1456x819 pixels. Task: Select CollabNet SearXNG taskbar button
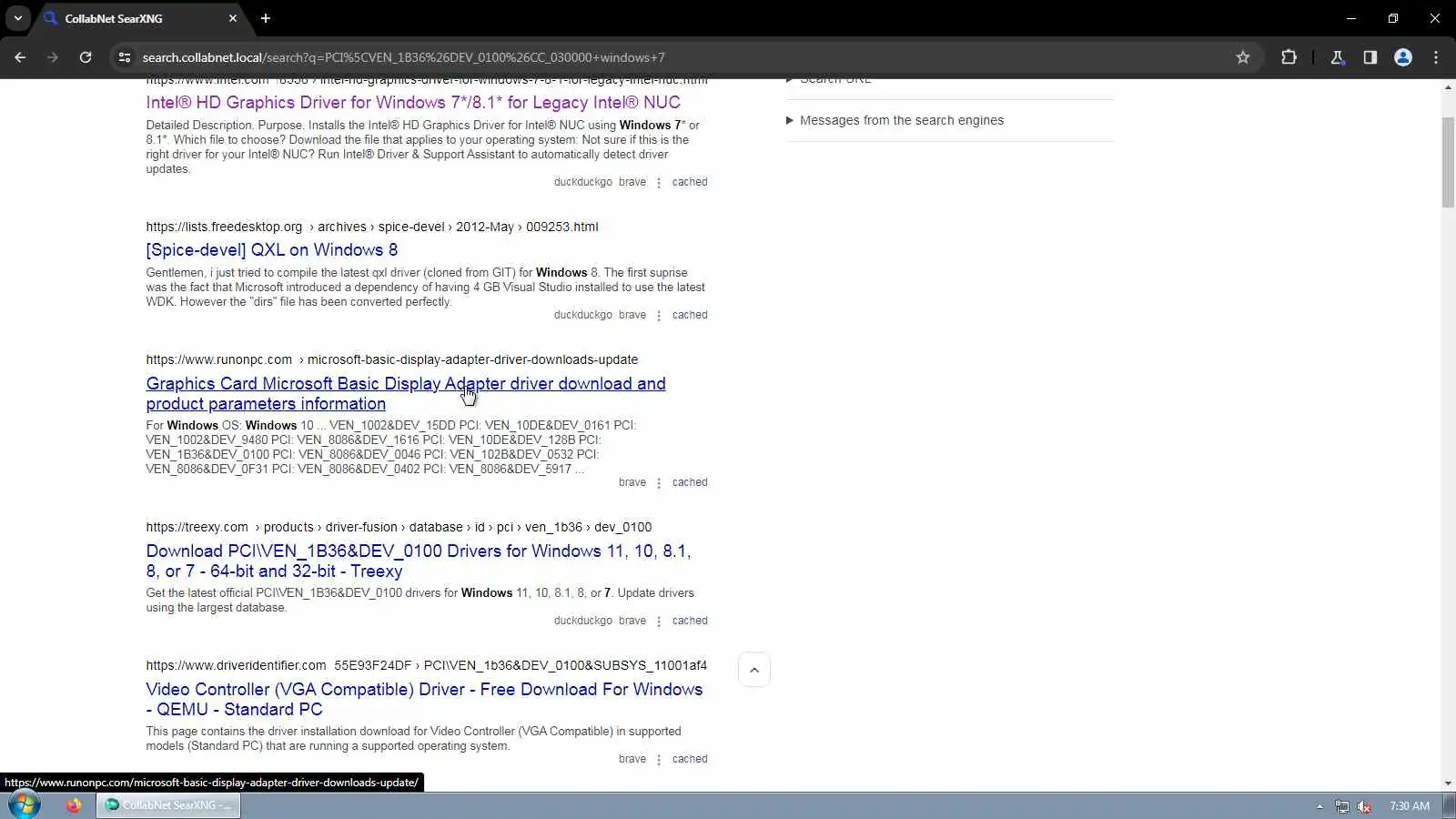tap(168, 805)
